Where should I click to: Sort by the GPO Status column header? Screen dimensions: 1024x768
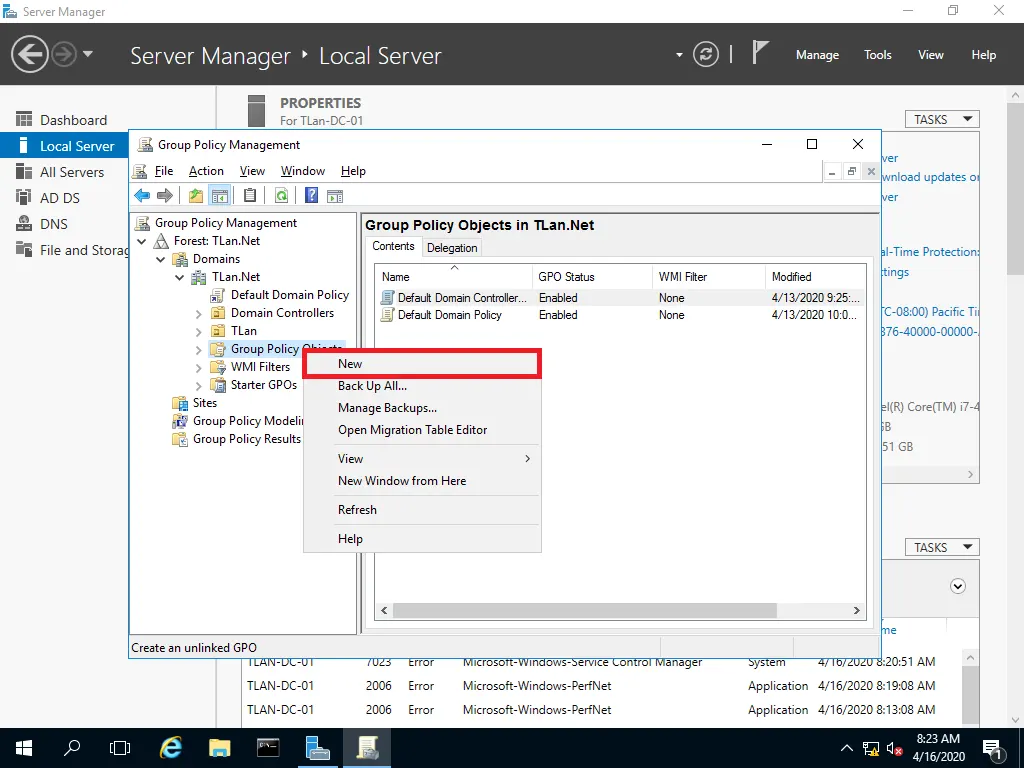coord(592,277)
